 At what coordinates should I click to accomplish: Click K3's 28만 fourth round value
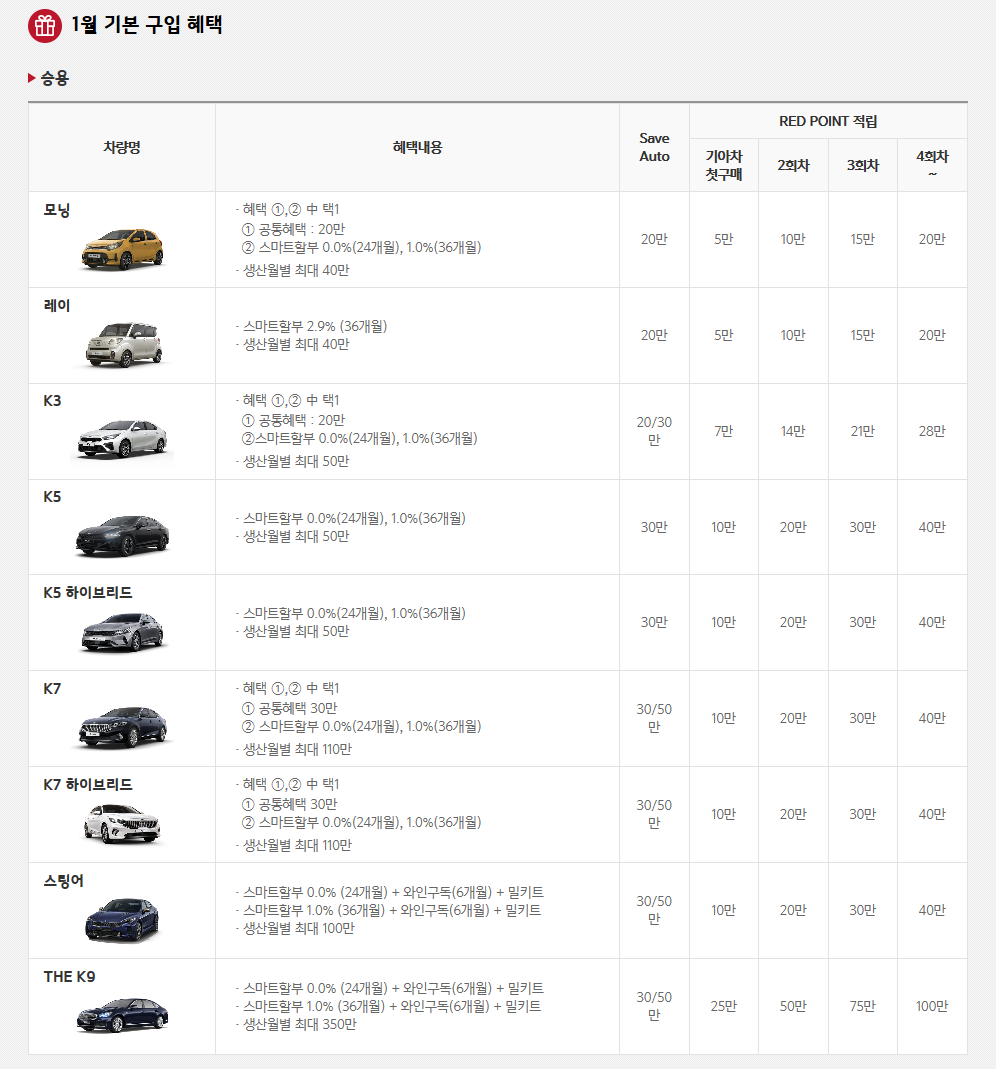point(932,432)
